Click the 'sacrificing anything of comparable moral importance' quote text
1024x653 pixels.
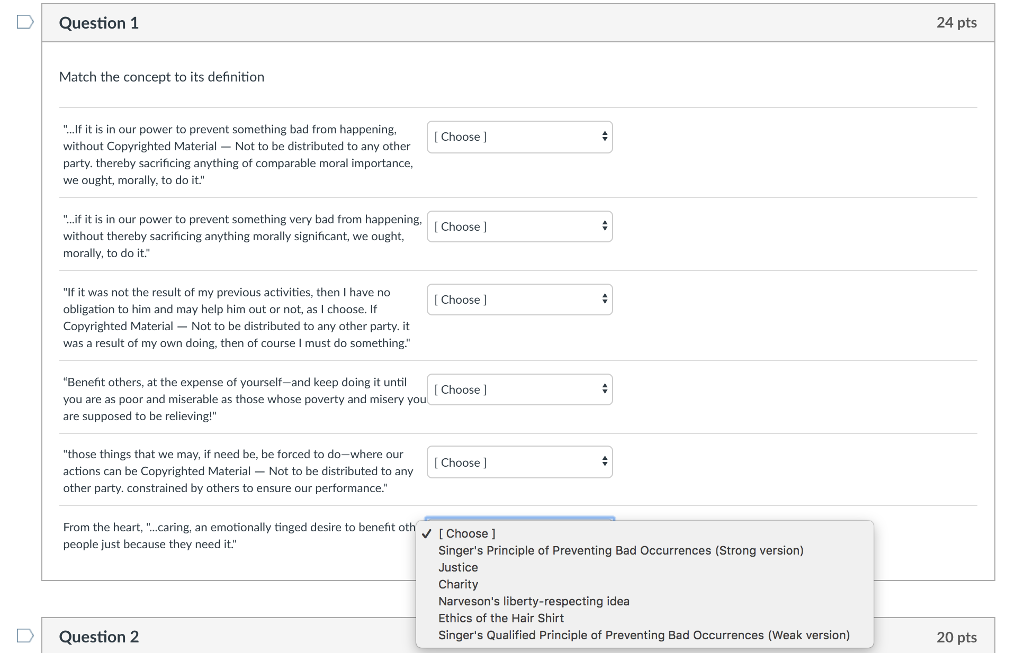pos(238,155)
